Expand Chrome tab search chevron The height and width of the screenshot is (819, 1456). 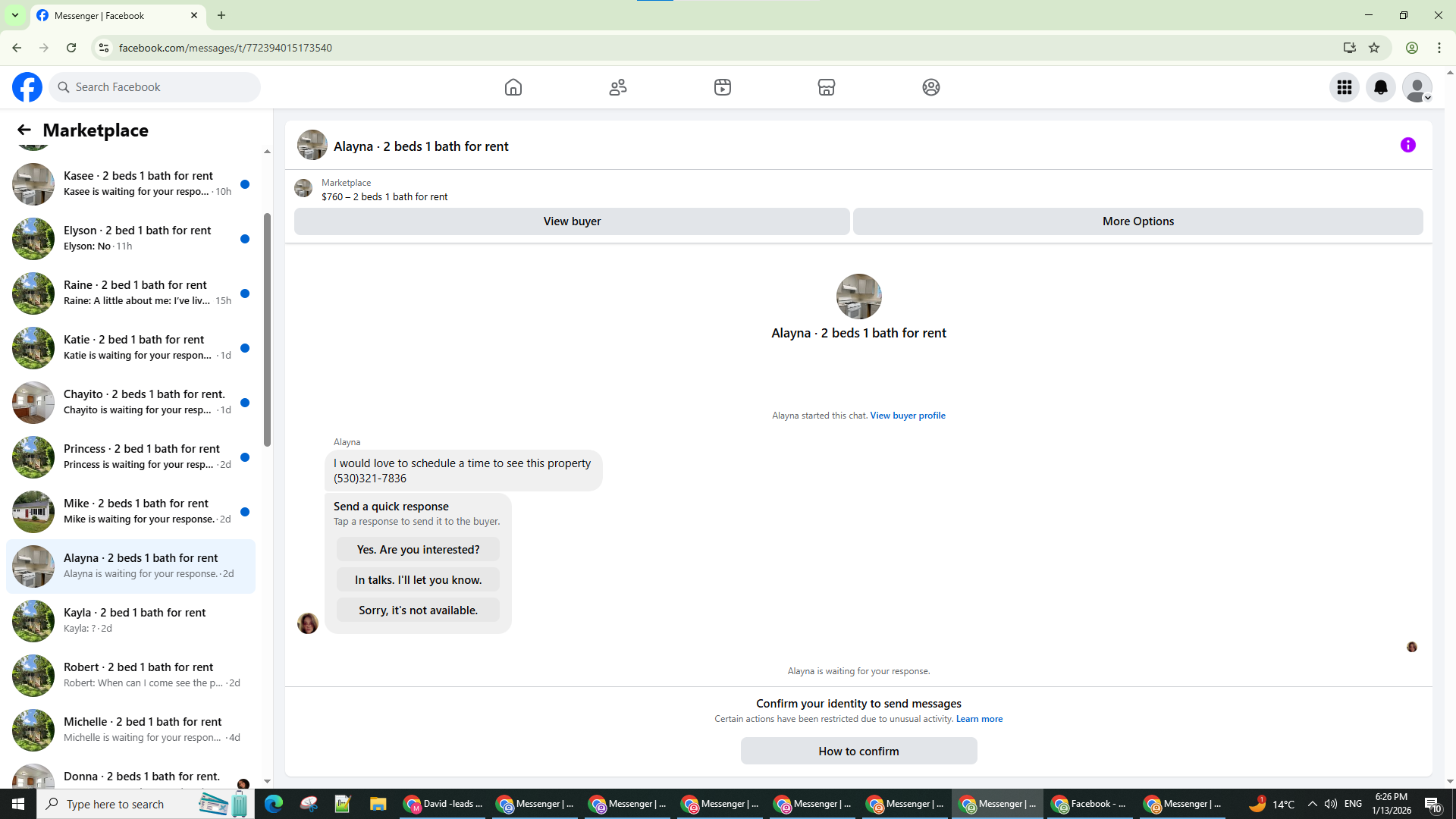pyautogui.click(x=14, y=15)
